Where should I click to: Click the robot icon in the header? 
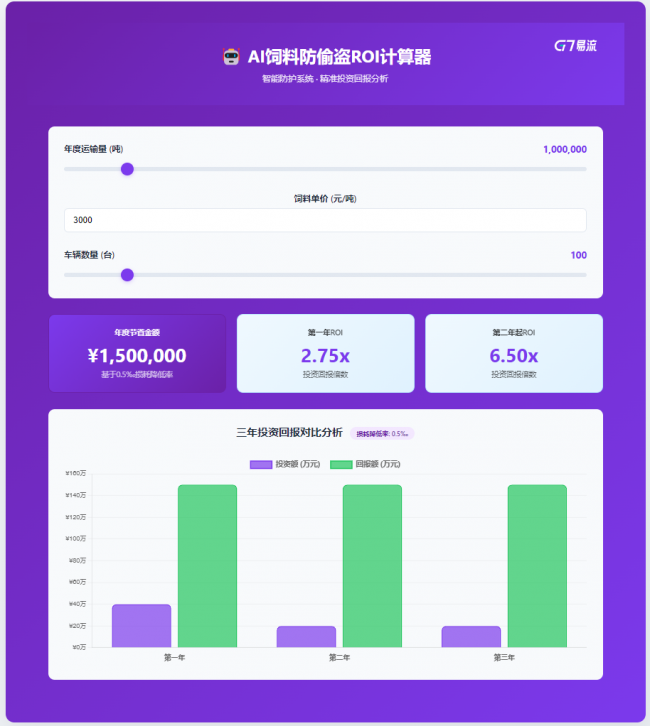[230, 57]
